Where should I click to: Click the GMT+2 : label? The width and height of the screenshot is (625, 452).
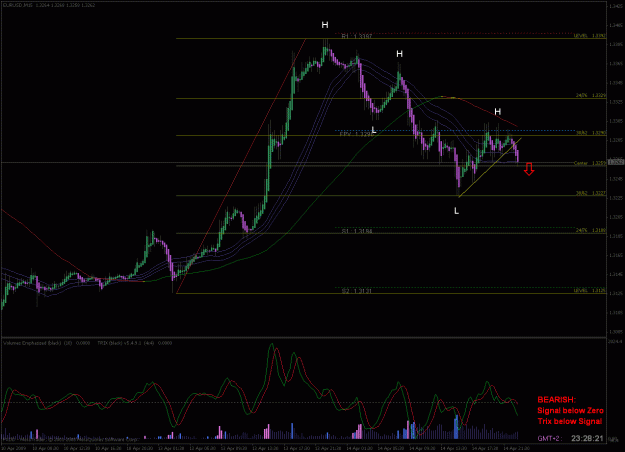pos(550,439)
